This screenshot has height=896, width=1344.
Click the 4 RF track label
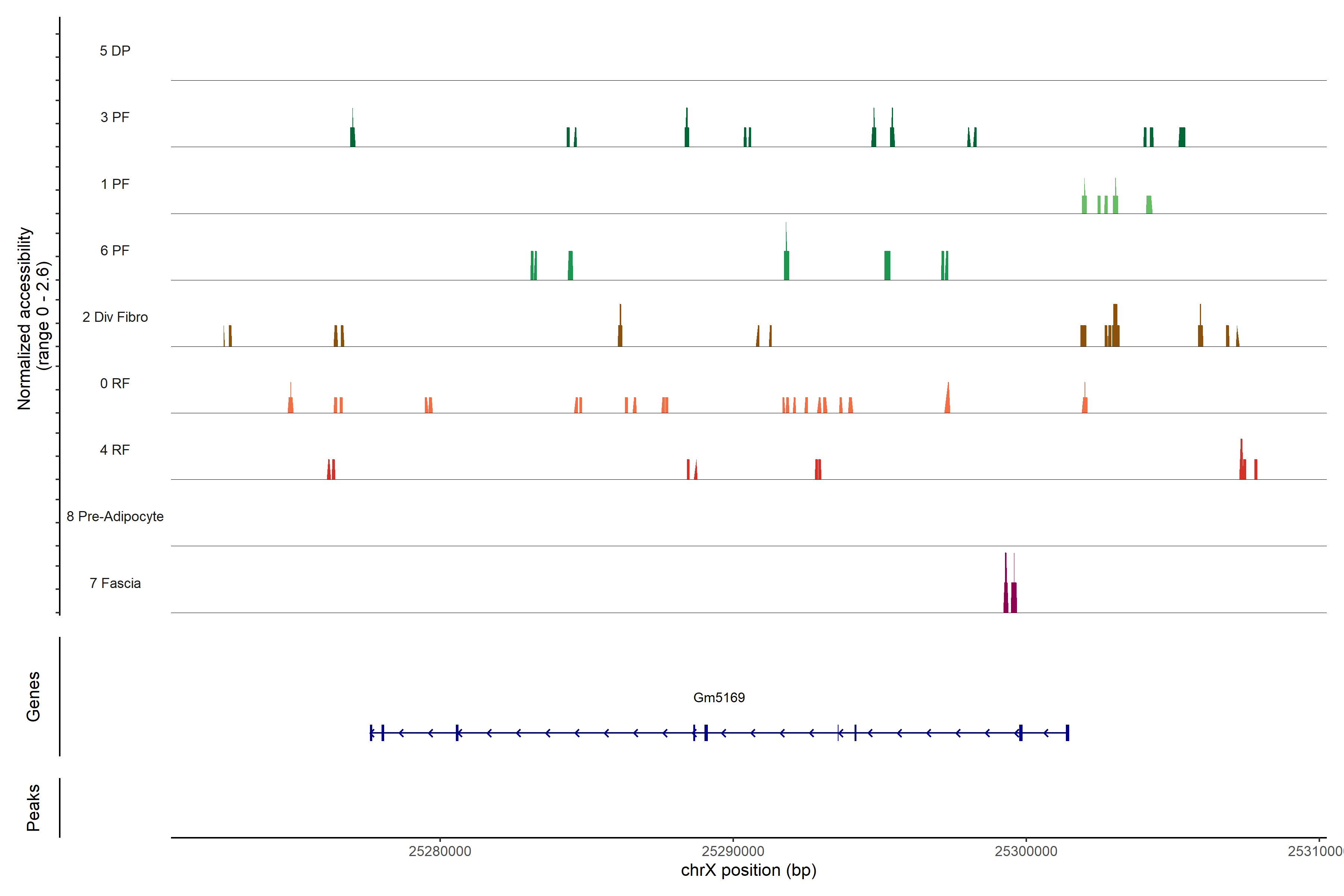coord(115,450)
